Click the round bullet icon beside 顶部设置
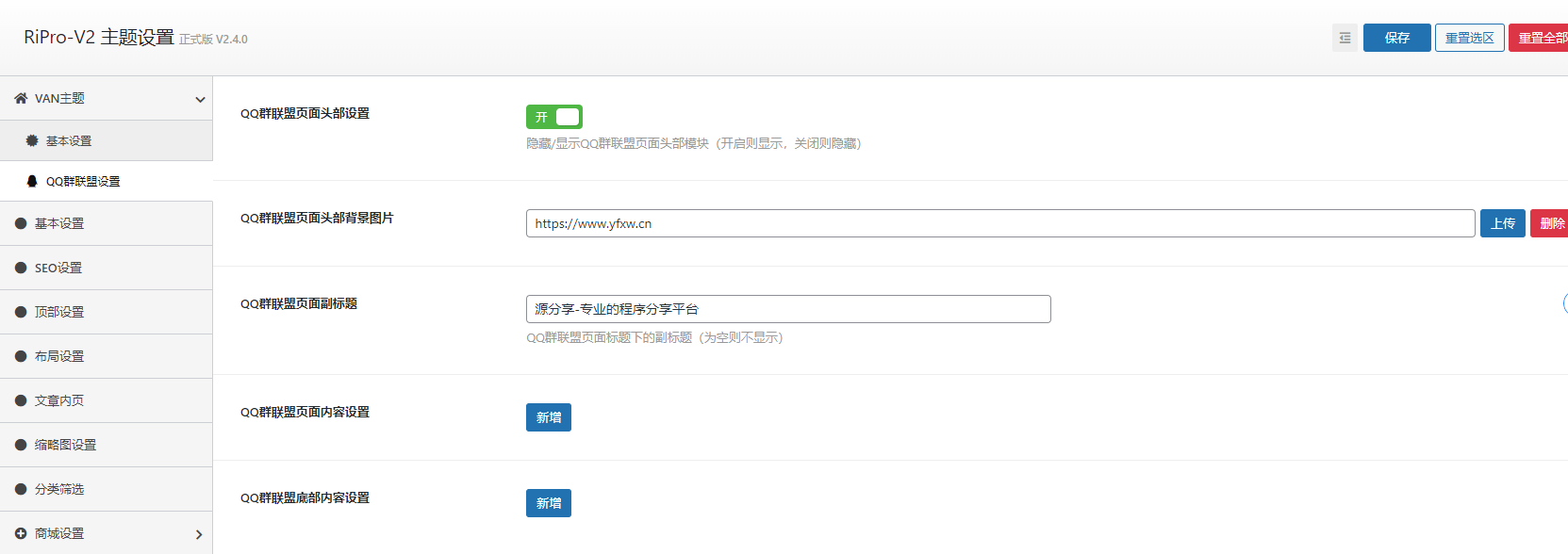The height and width of the screenshot is (554, 1568). 21,312
